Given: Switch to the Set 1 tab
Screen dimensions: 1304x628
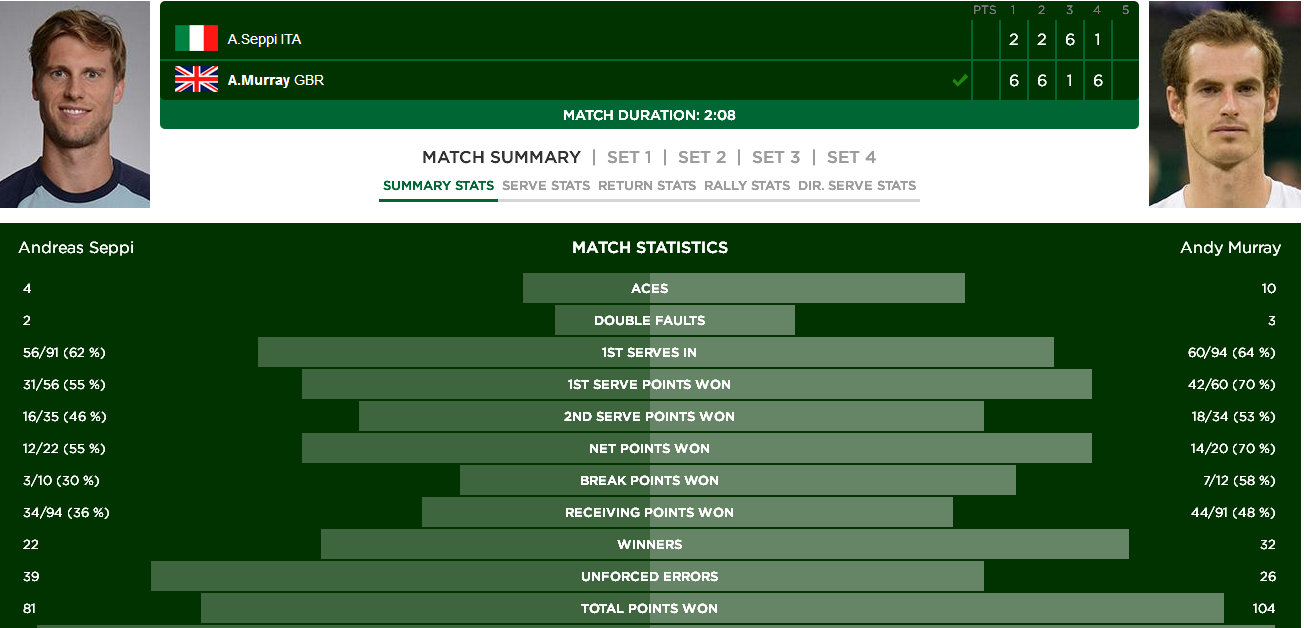Looking at the screenshot, I should (x=629, y=157).
